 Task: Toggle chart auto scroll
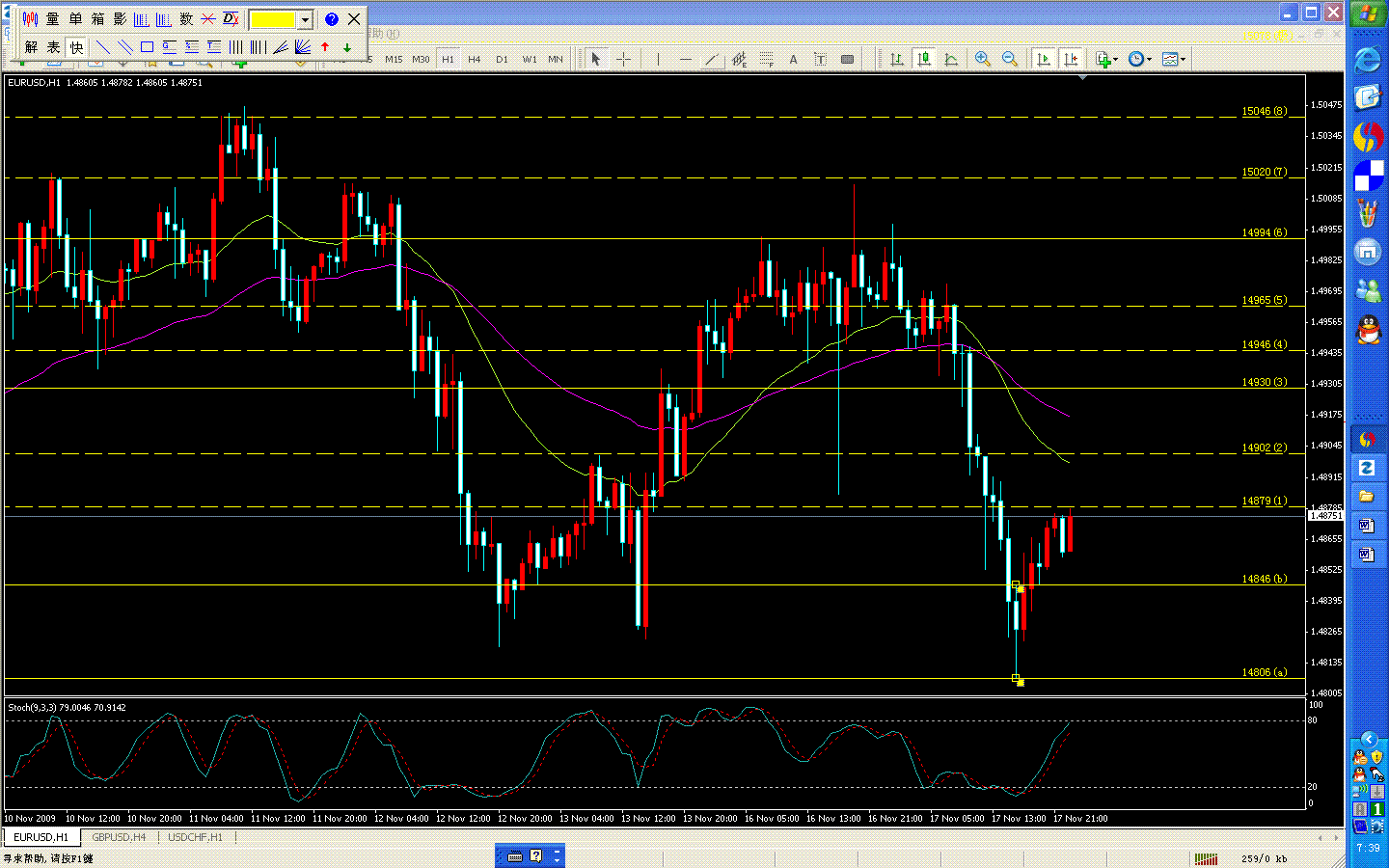tap(1044, 59)
